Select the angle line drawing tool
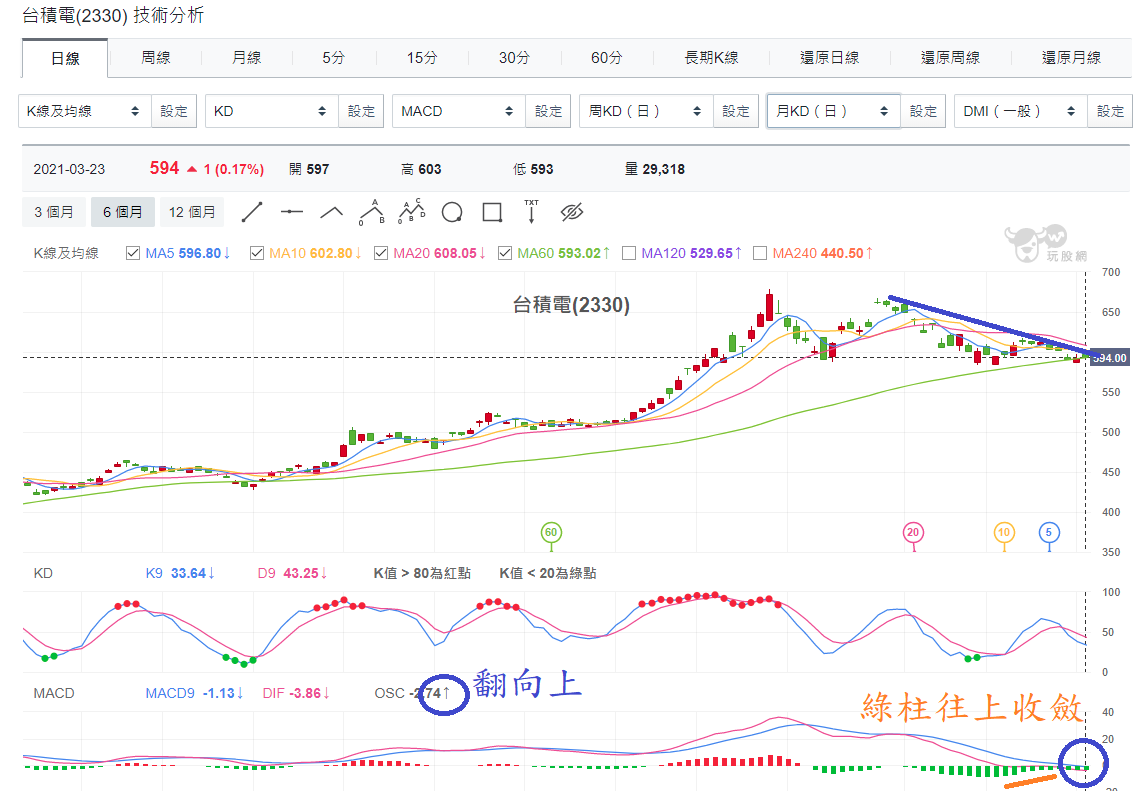Screen dimensions: 1146x791 click(332, 213)
